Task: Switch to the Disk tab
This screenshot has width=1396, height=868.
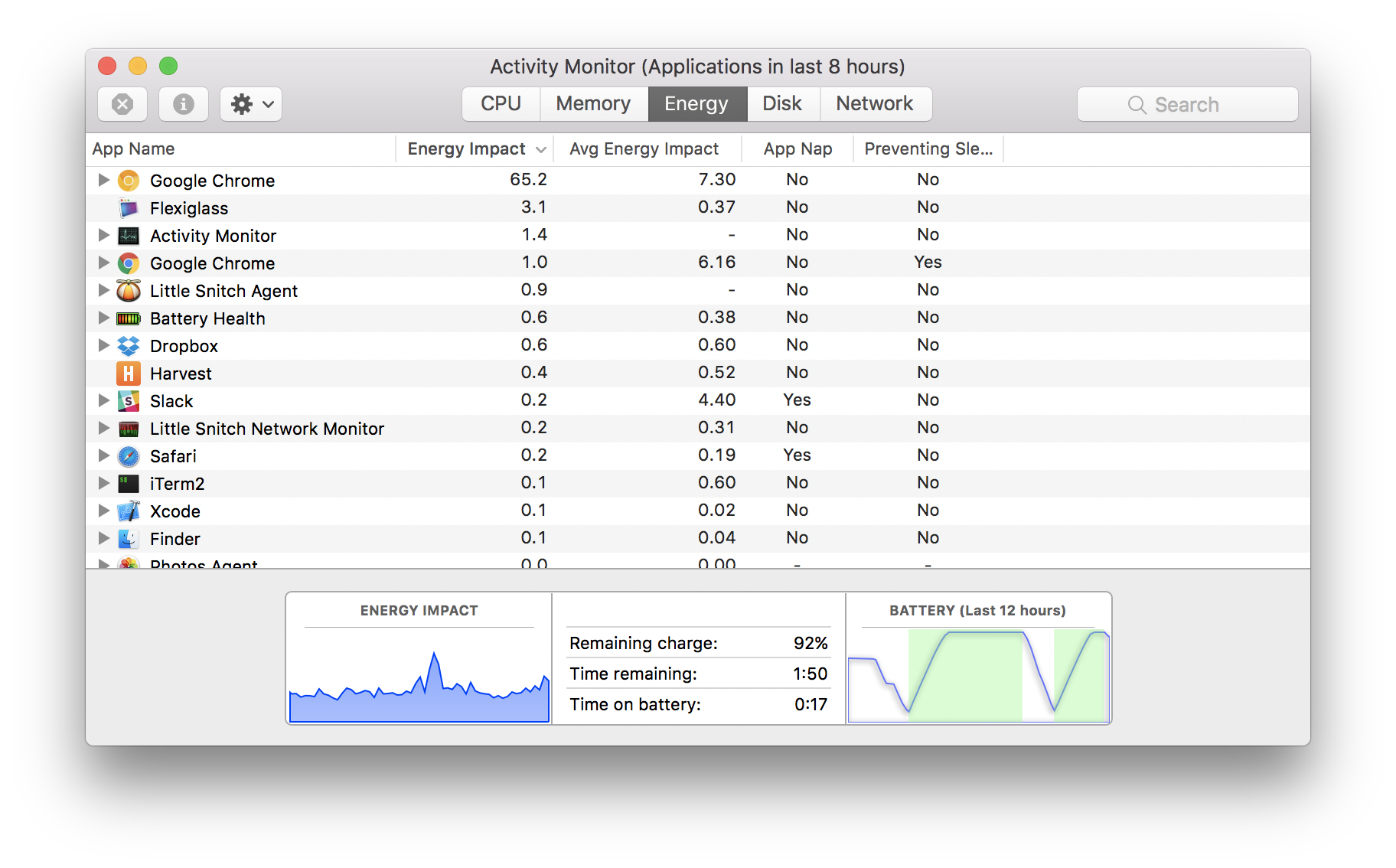Action: tap(782, 103)
